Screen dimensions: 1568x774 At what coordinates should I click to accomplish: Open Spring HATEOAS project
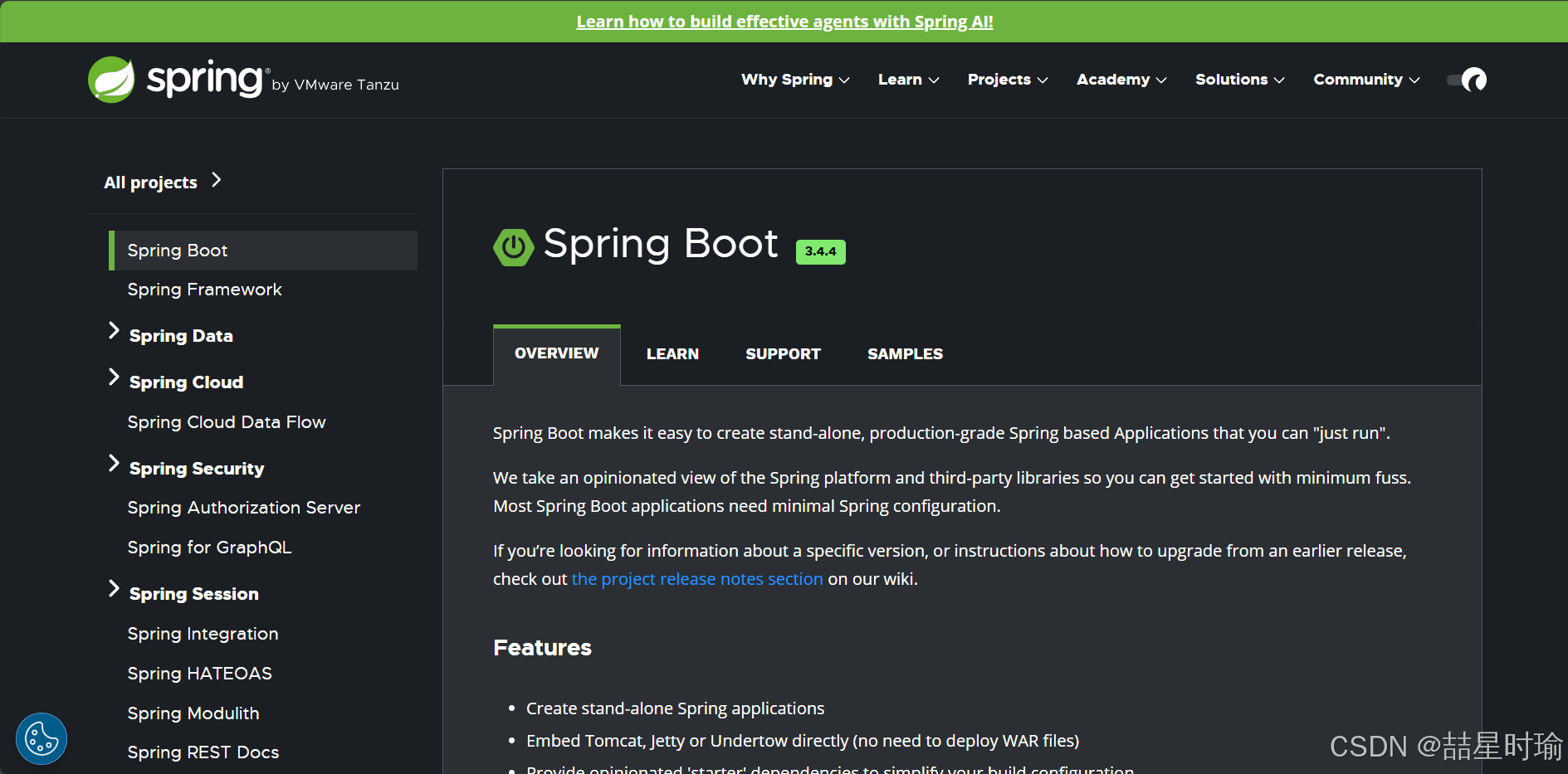point(199,674)
